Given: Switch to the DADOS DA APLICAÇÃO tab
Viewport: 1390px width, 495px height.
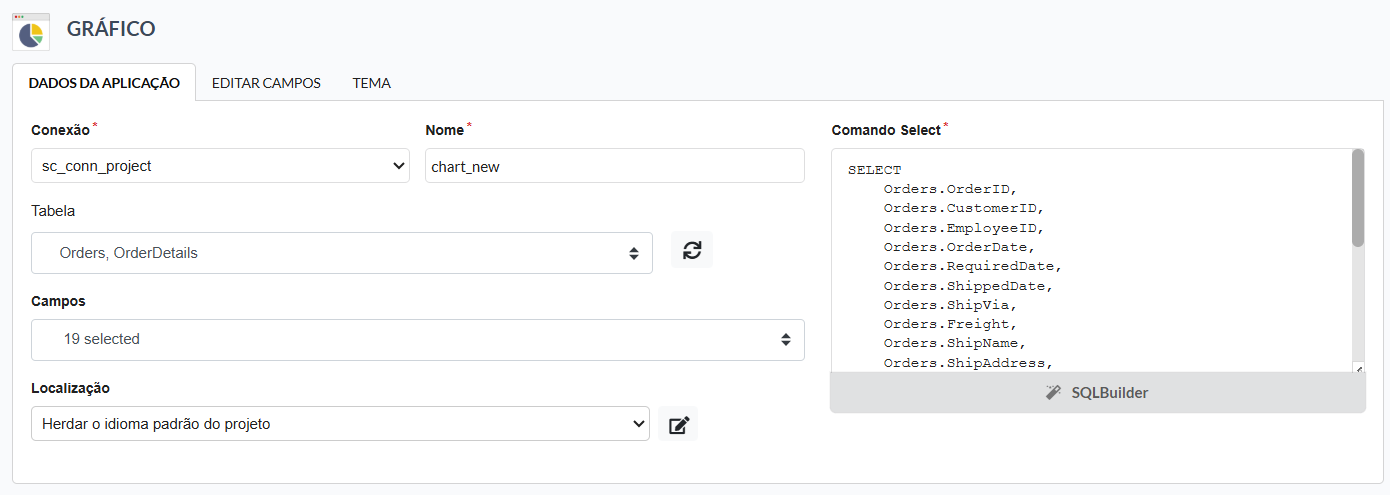Looking at the screenshot, I should coord(104,83).
